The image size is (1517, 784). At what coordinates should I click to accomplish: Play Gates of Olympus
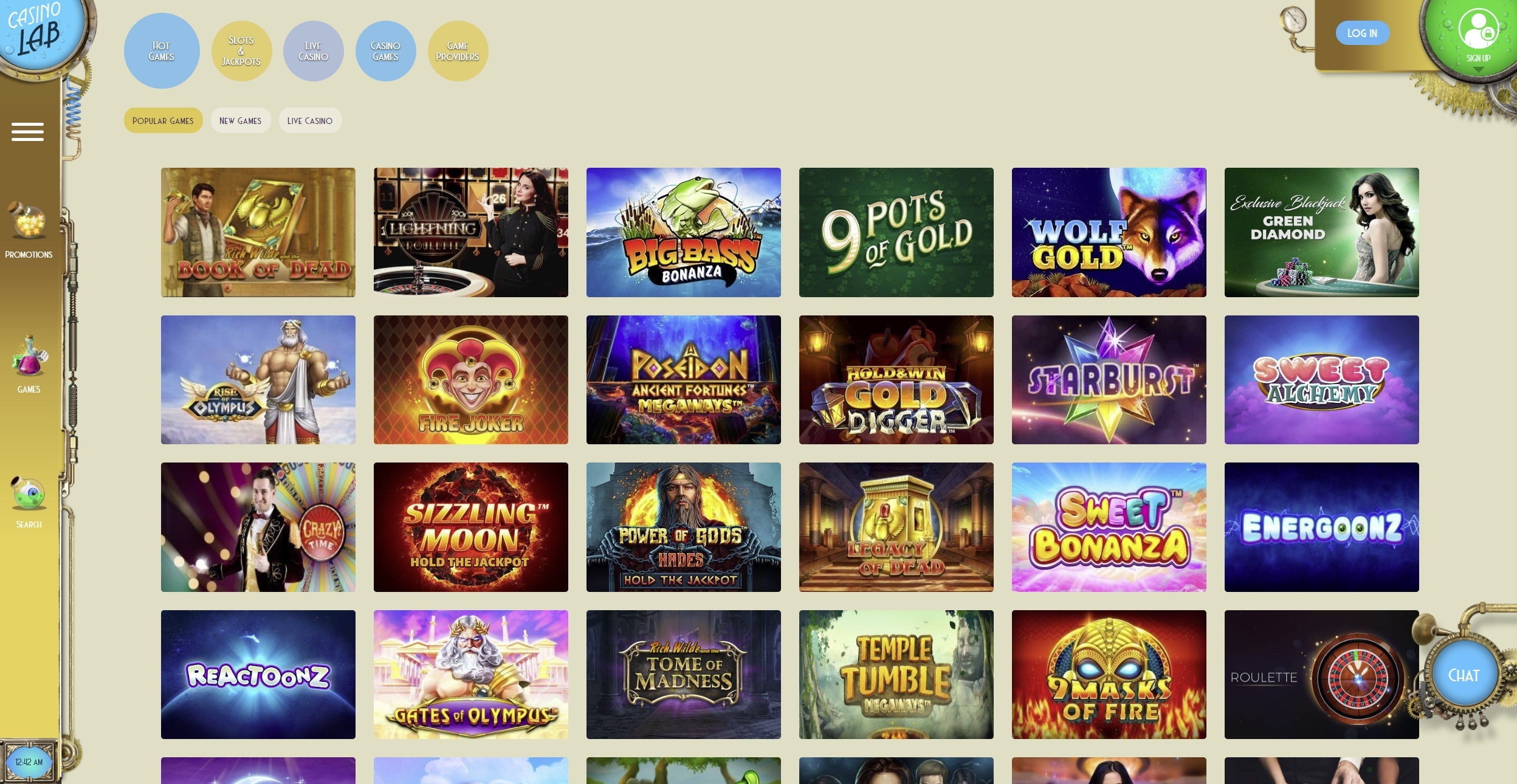coord(471,675)
